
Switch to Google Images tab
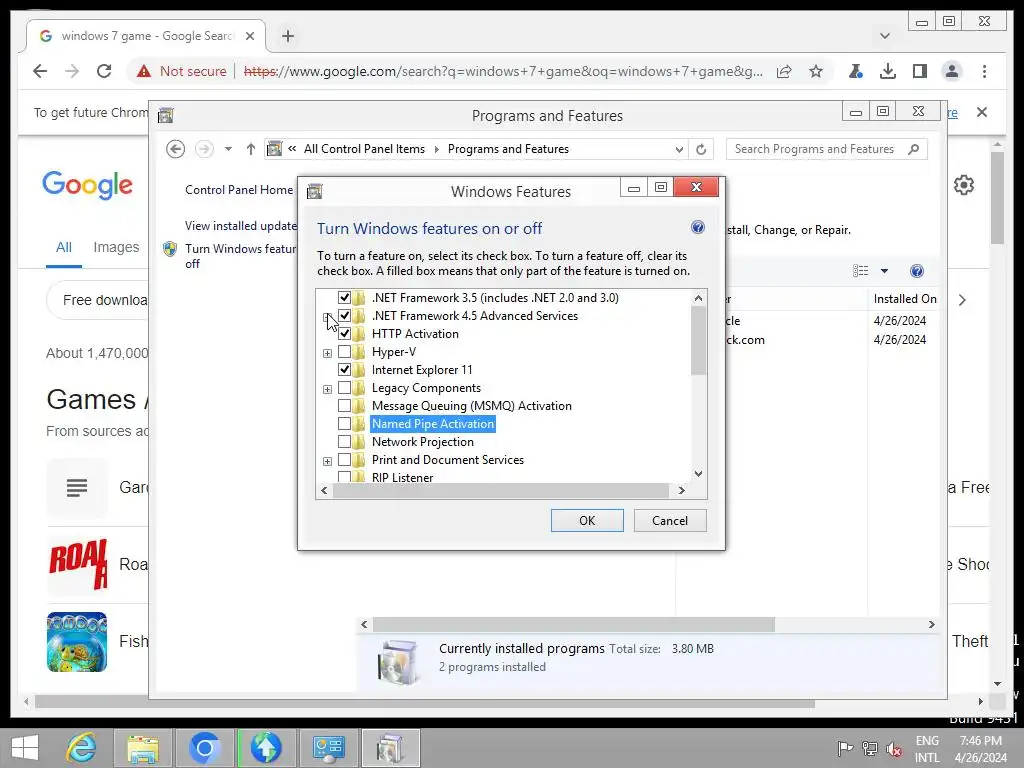pos(116,248)
